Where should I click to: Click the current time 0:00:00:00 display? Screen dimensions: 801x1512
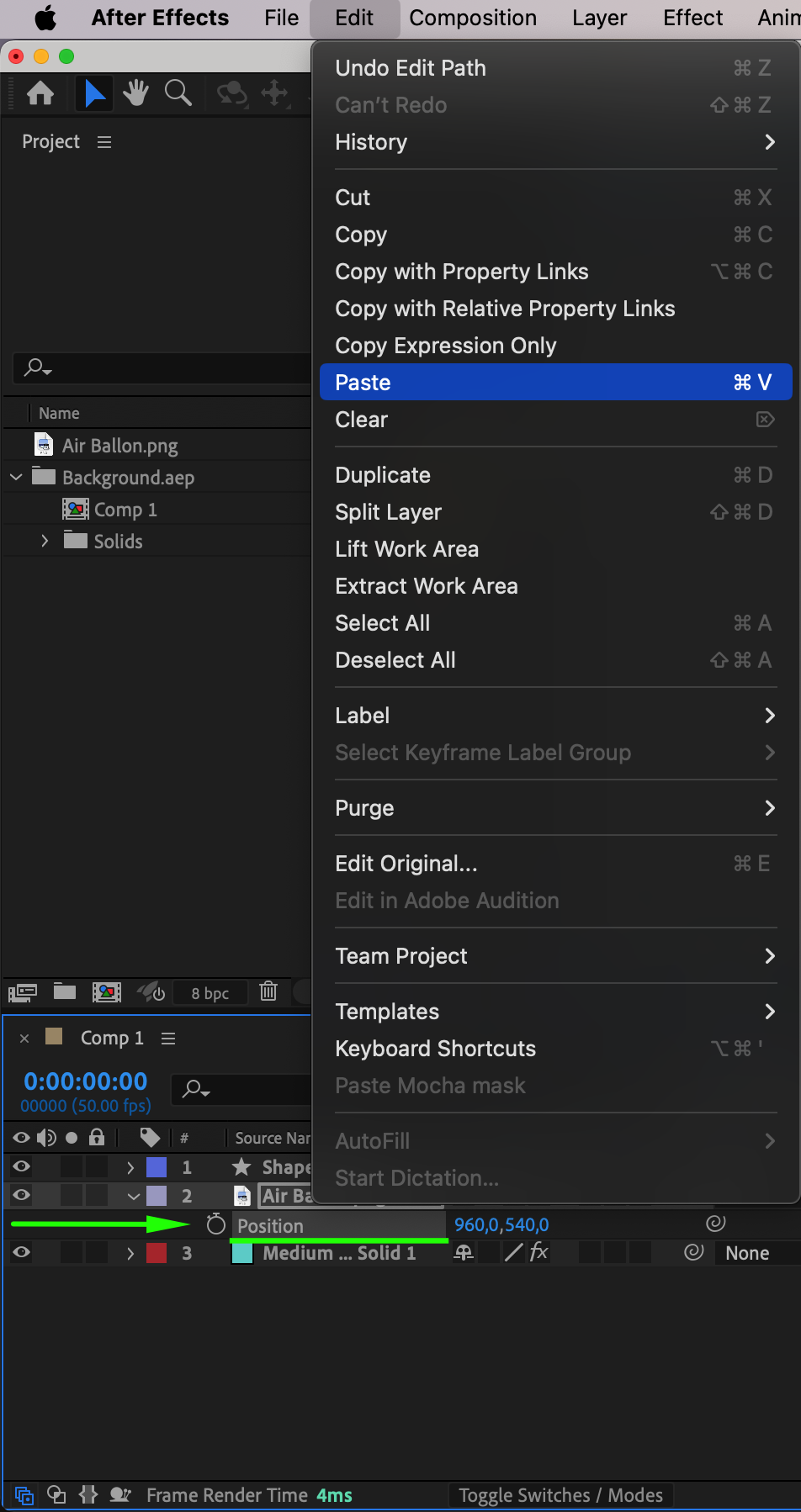tap(86, 1081)
